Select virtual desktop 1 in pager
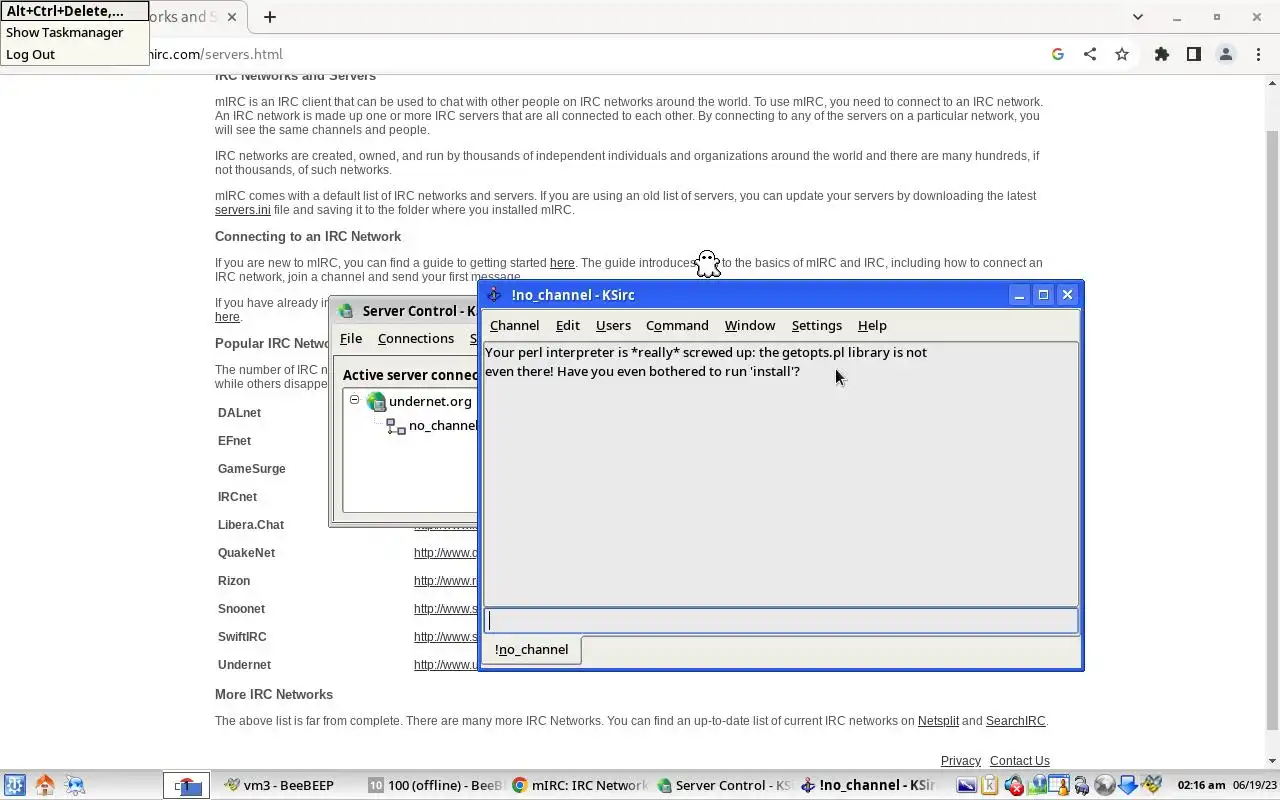Image resolution: width=1280 pixels, height=800 pixels. (x=186, y=786)
